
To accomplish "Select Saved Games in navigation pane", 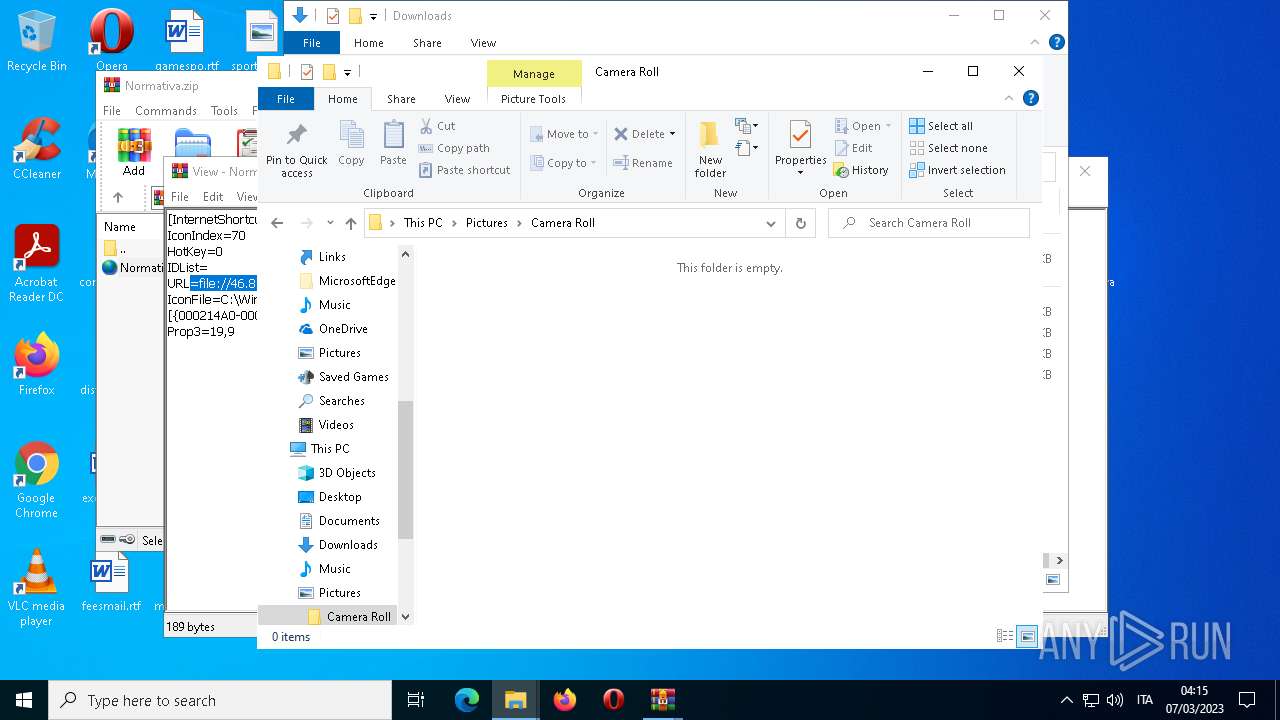I will point(353,377).
